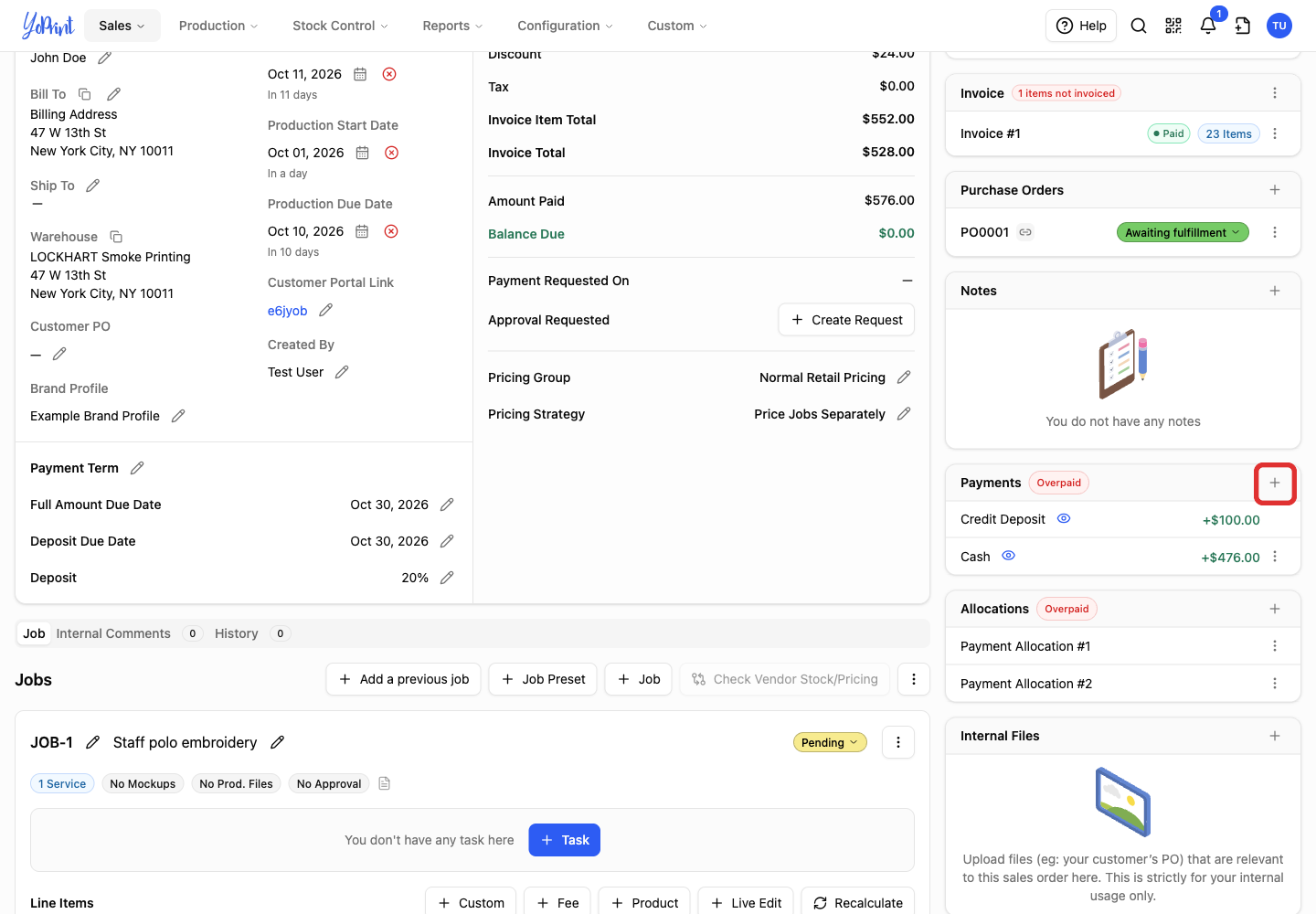Click the Job Preset button
Viewport: 1316px width, 914px height.
click(543, 679)
